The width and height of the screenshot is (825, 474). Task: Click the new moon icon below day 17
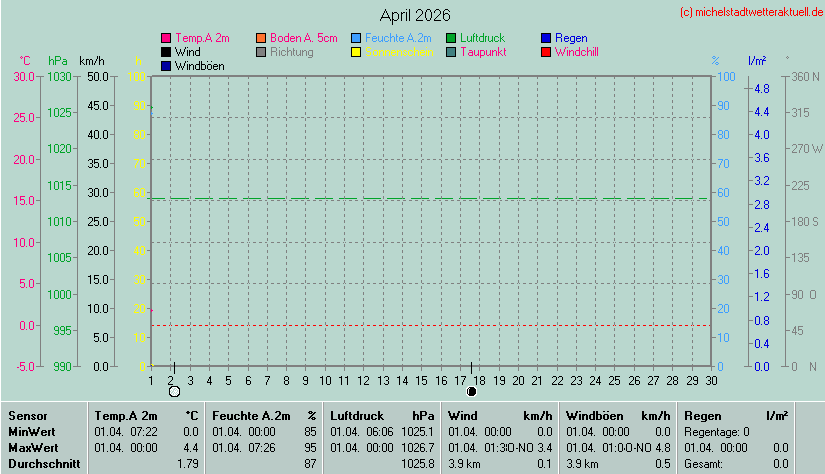click(x=471, y=391)
